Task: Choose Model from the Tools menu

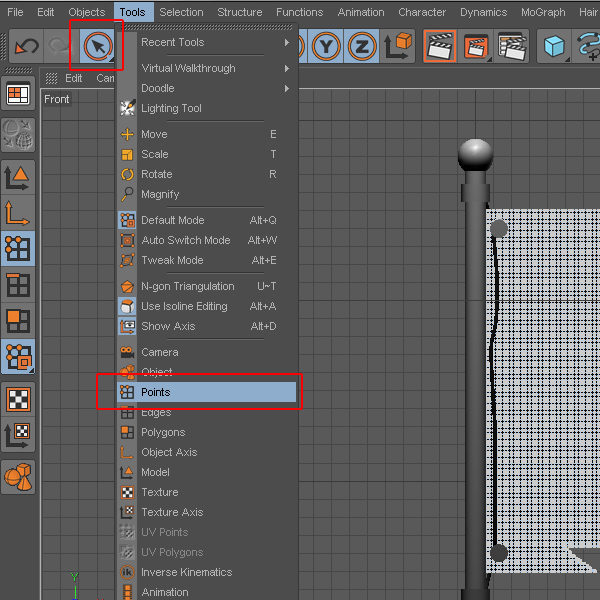Action: (207, 472)
